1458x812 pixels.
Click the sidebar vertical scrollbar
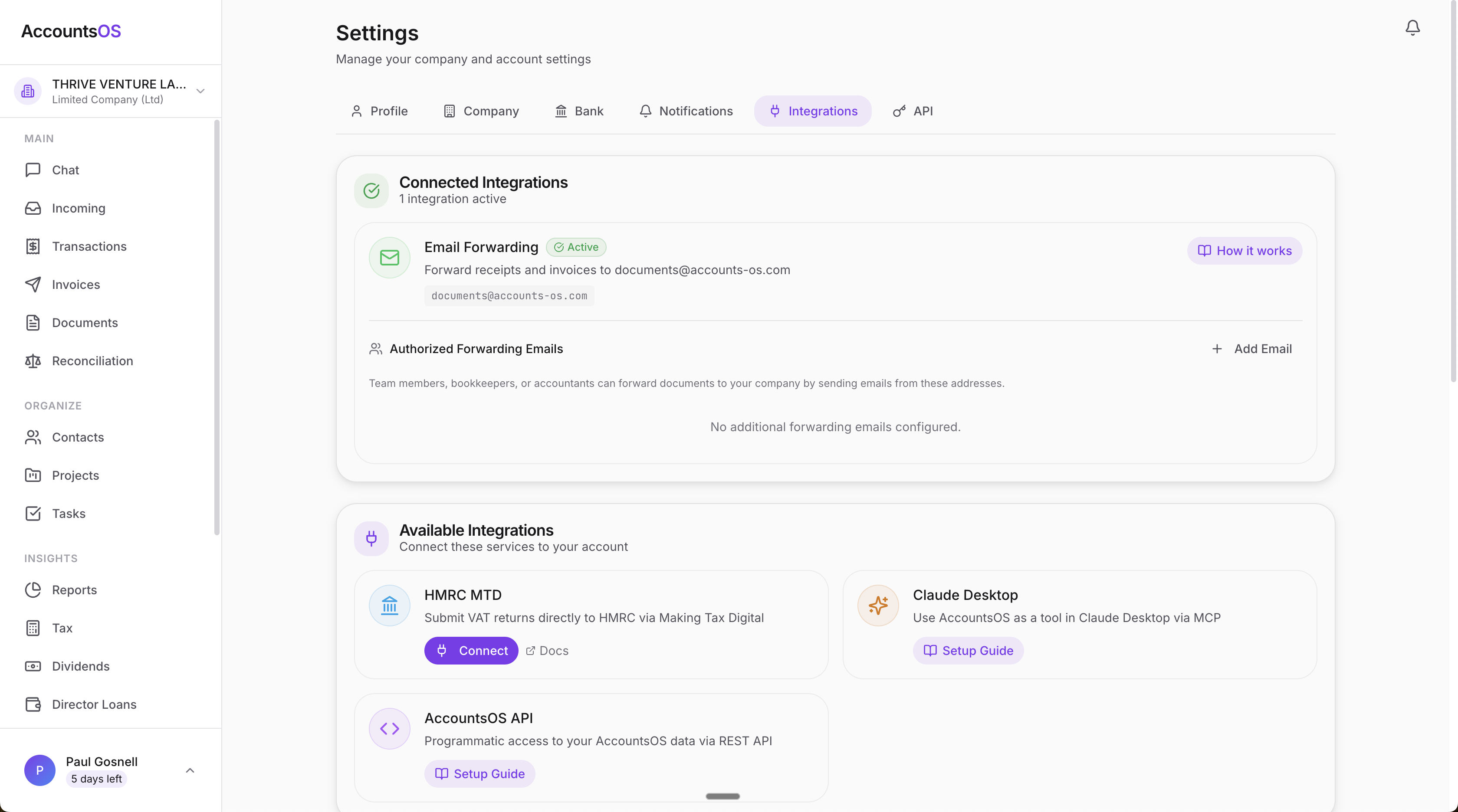tap(217, 327)
